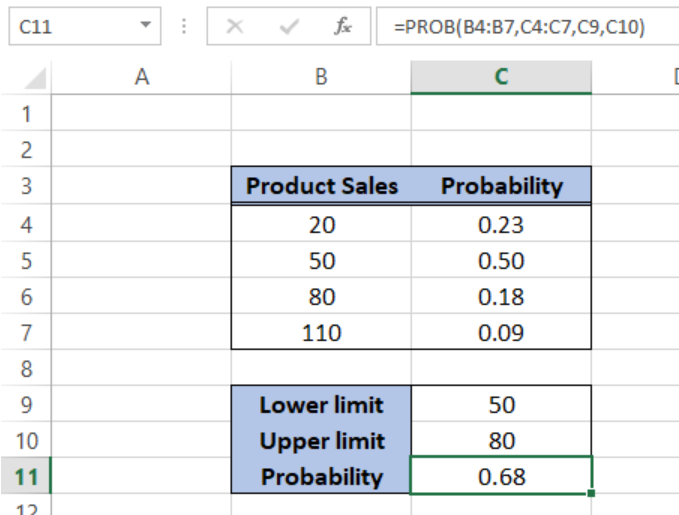Select the cell containing 110
Viewport: 679px width, 515px height.
coord(321,332)
